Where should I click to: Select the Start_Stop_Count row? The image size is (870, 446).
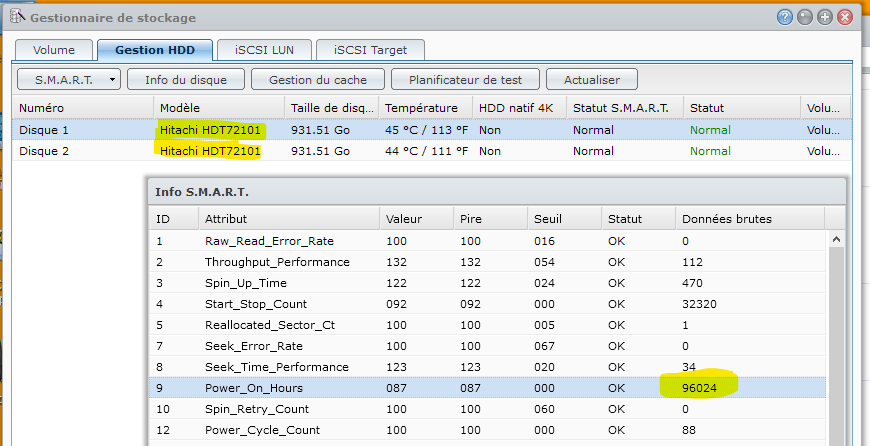pos(488,304)
